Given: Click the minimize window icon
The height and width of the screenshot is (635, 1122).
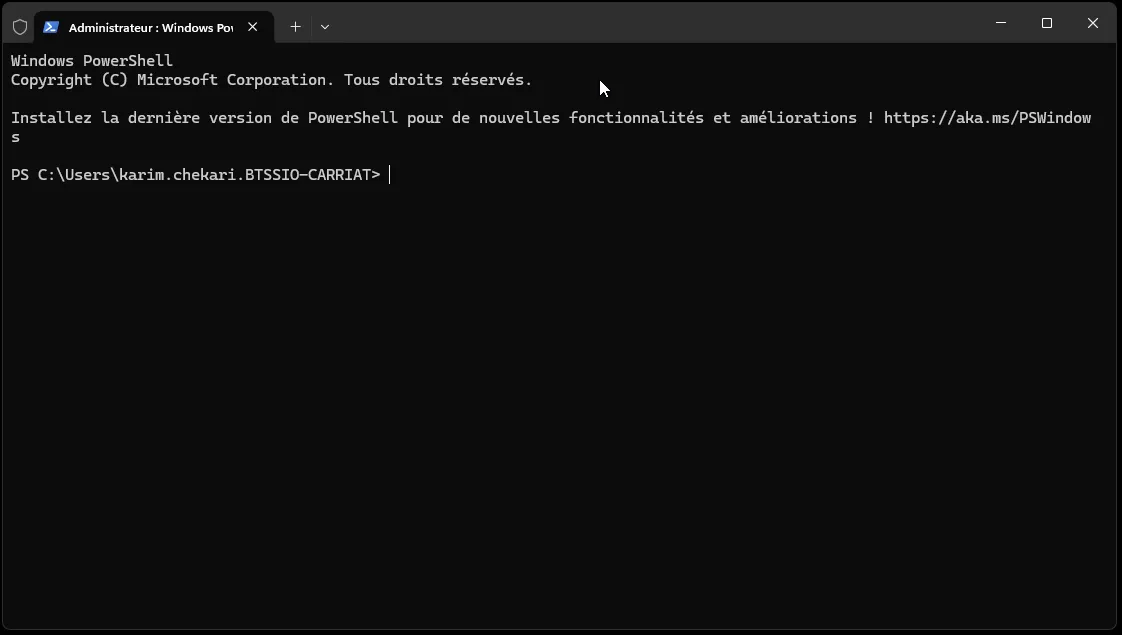Looking at the screenshot, I should 1000,23.
